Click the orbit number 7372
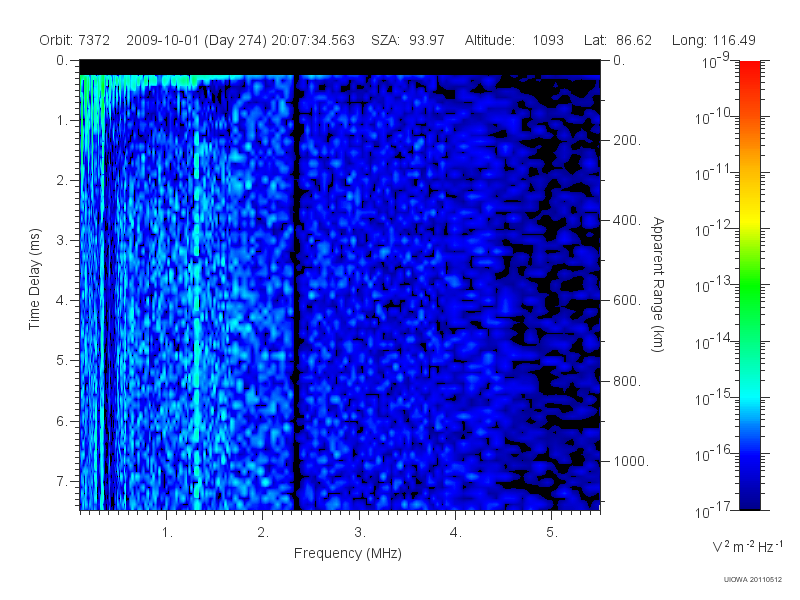 pos(94,40)
